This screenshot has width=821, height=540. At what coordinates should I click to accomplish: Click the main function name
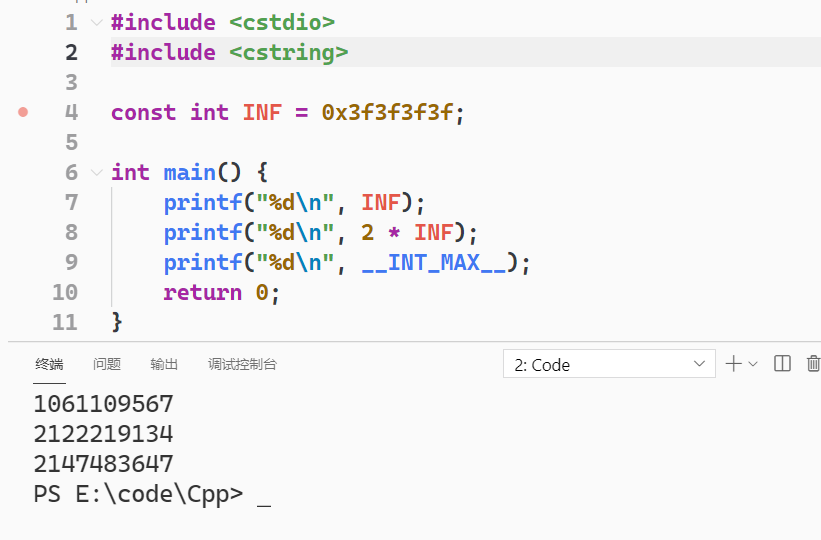point(190,172)
